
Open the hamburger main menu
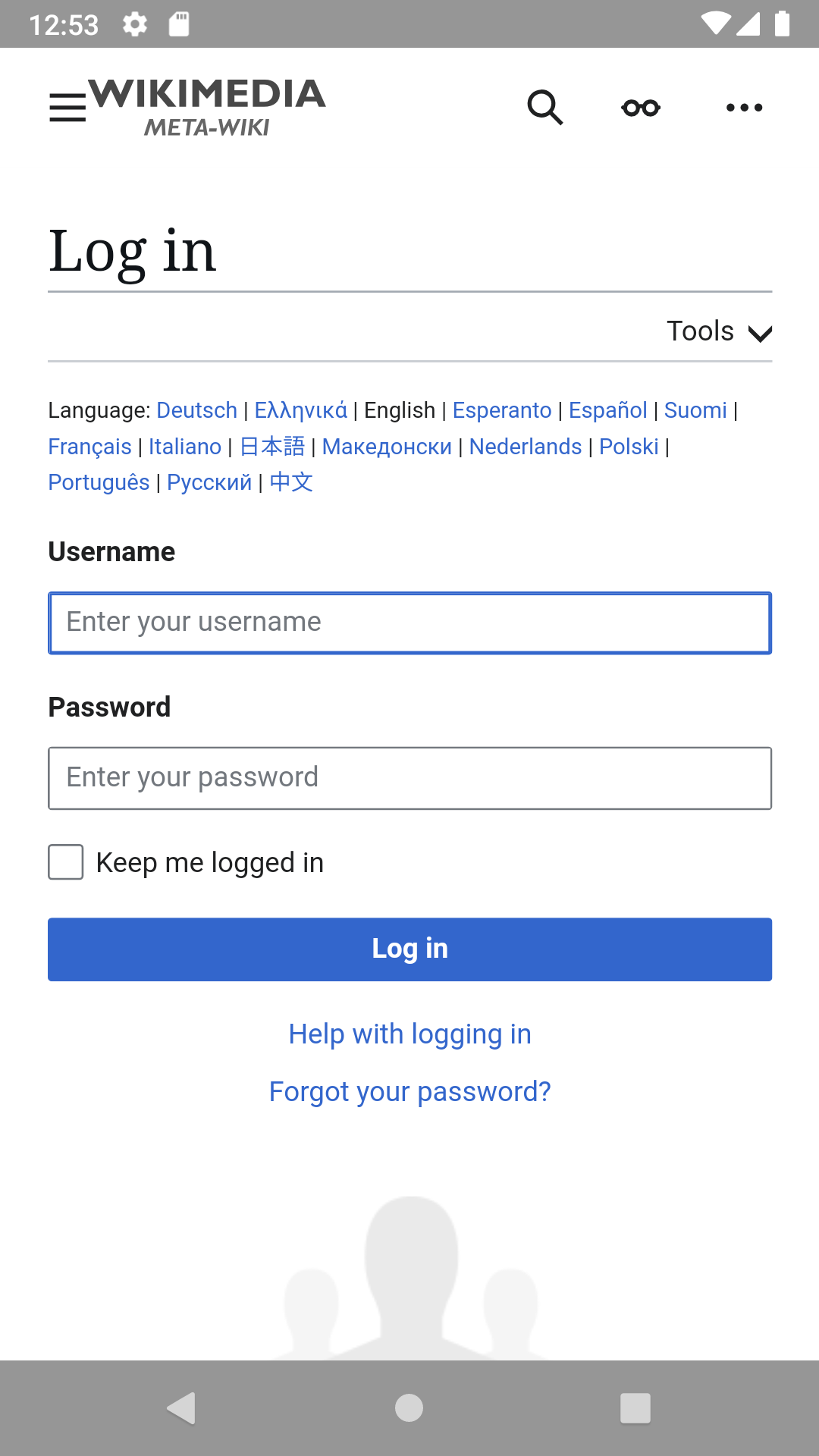tap(67, 108)
